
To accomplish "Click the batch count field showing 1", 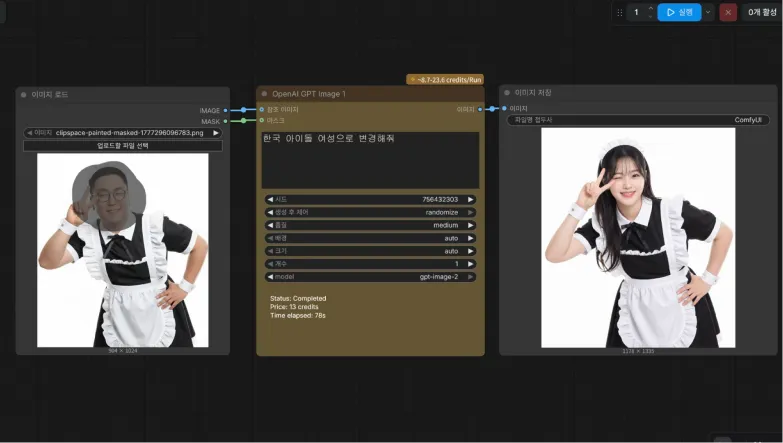I will (x=636, y=12).
